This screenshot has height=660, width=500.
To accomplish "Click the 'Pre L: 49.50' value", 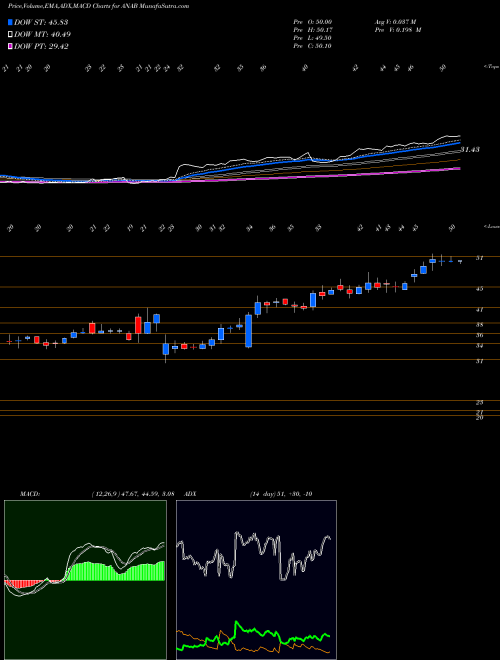I will [312, 38].
